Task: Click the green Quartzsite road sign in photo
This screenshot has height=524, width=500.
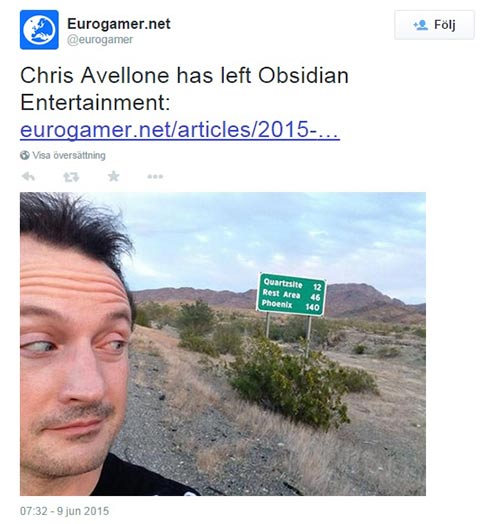Action: [x=291, y=294]
